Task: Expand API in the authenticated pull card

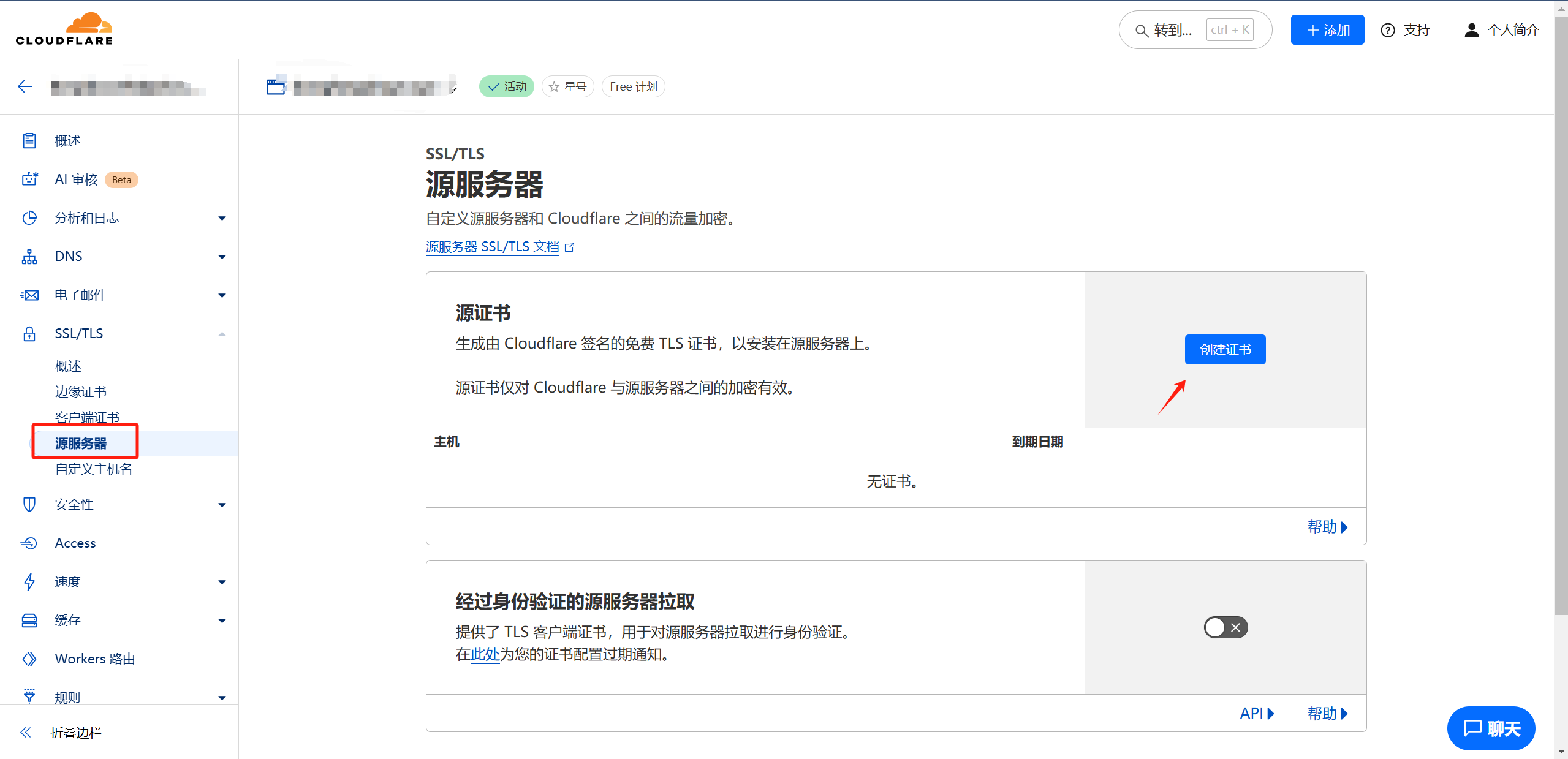Action: tap(1257, 713)
